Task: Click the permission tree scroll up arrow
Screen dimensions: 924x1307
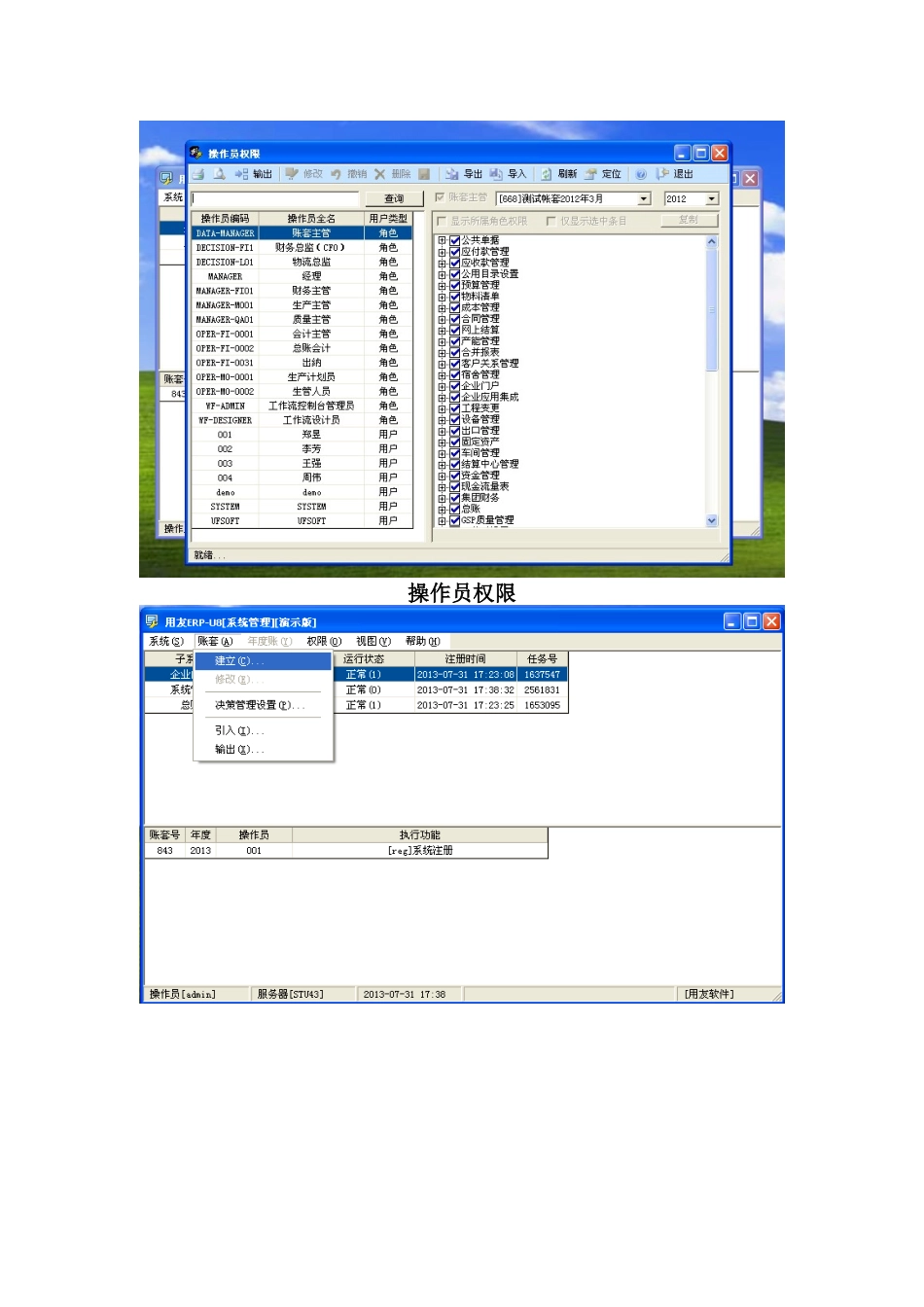Action: (711, 241)
